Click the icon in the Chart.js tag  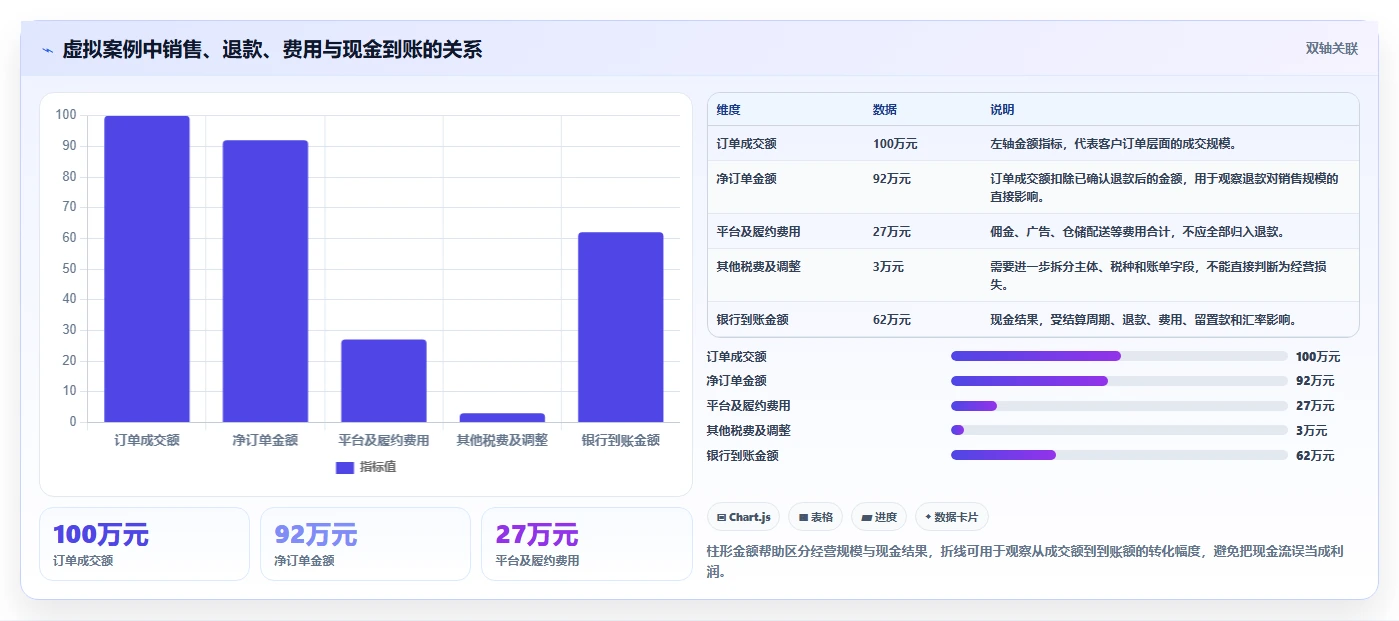point(721,518)
